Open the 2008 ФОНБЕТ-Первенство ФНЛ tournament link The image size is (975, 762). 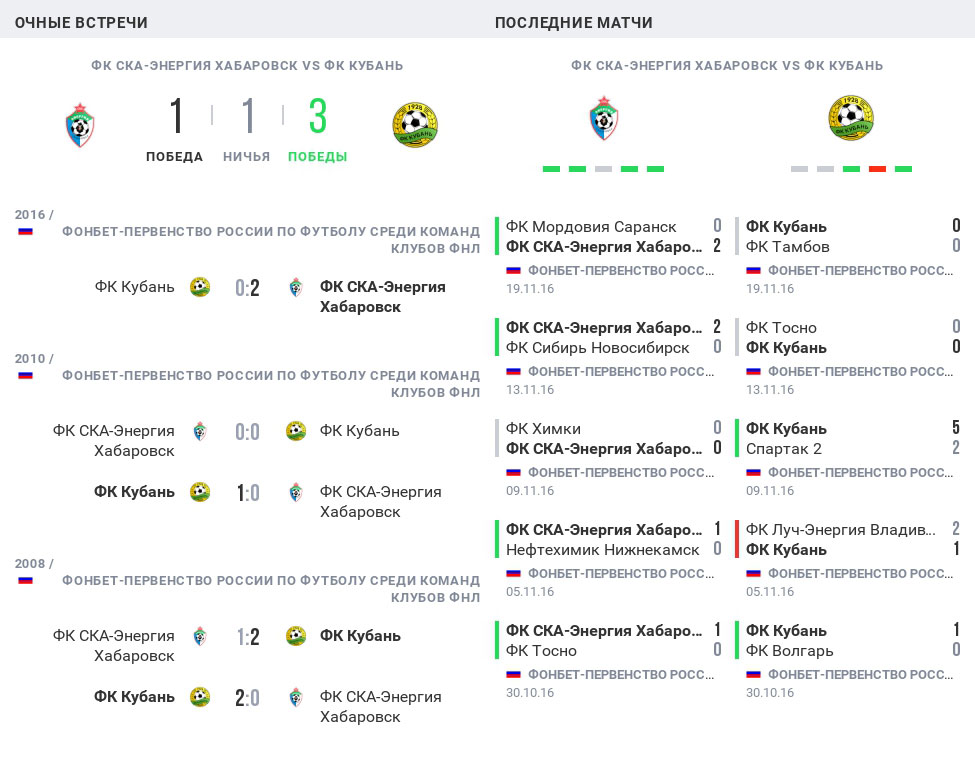(x=270, y=588)
